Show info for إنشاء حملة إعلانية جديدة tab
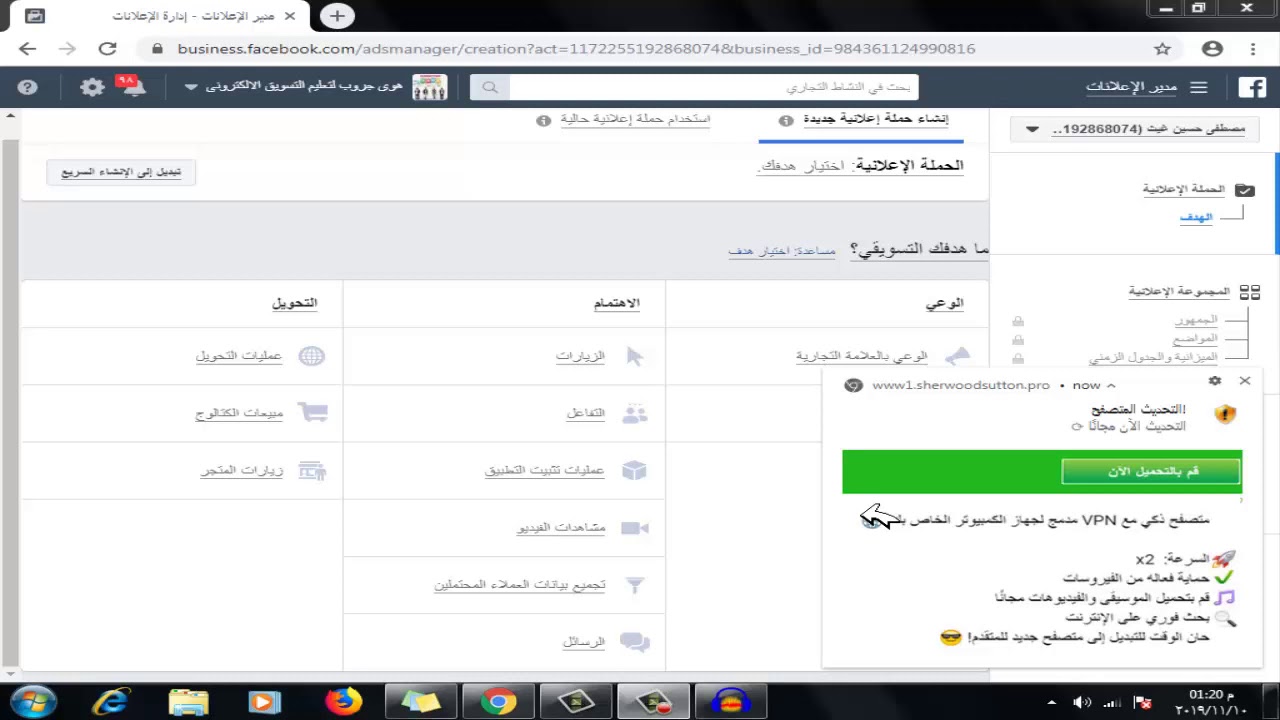This screenshot has width=1280, height=720. pyautogui.click(x=786, y=120)
